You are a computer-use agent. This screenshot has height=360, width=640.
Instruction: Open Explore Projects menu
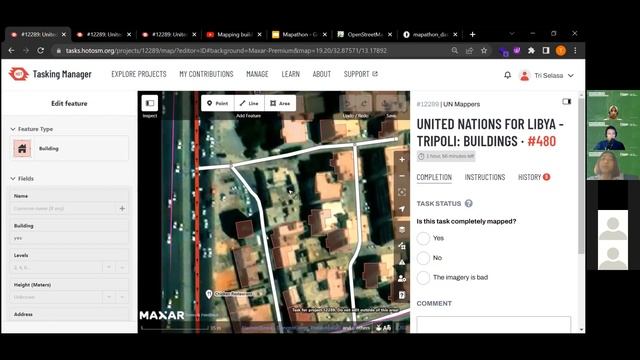[139, 74]
